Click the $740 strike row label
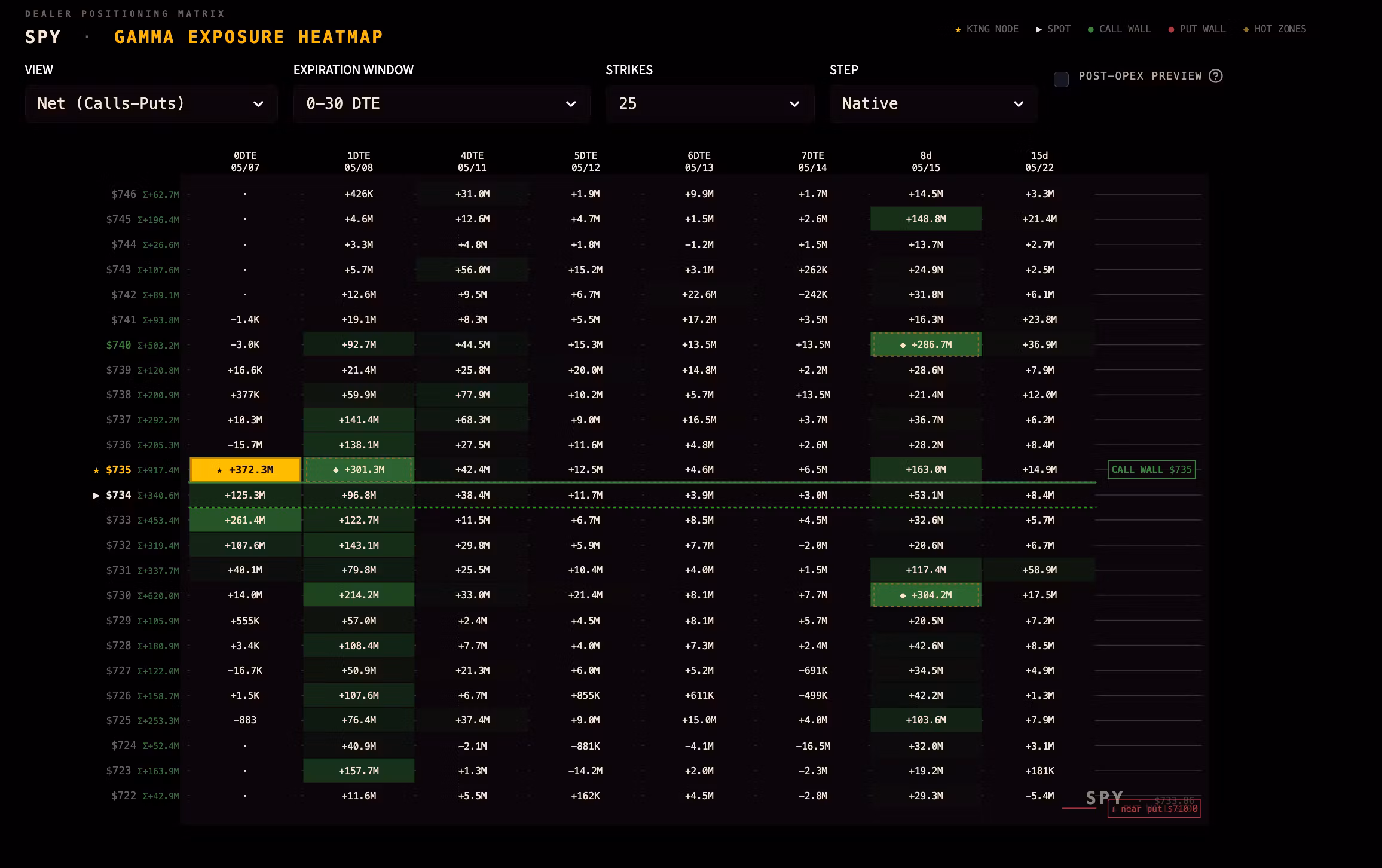The height and width of the screenshot is (868, 1382). tap(118, 345)
